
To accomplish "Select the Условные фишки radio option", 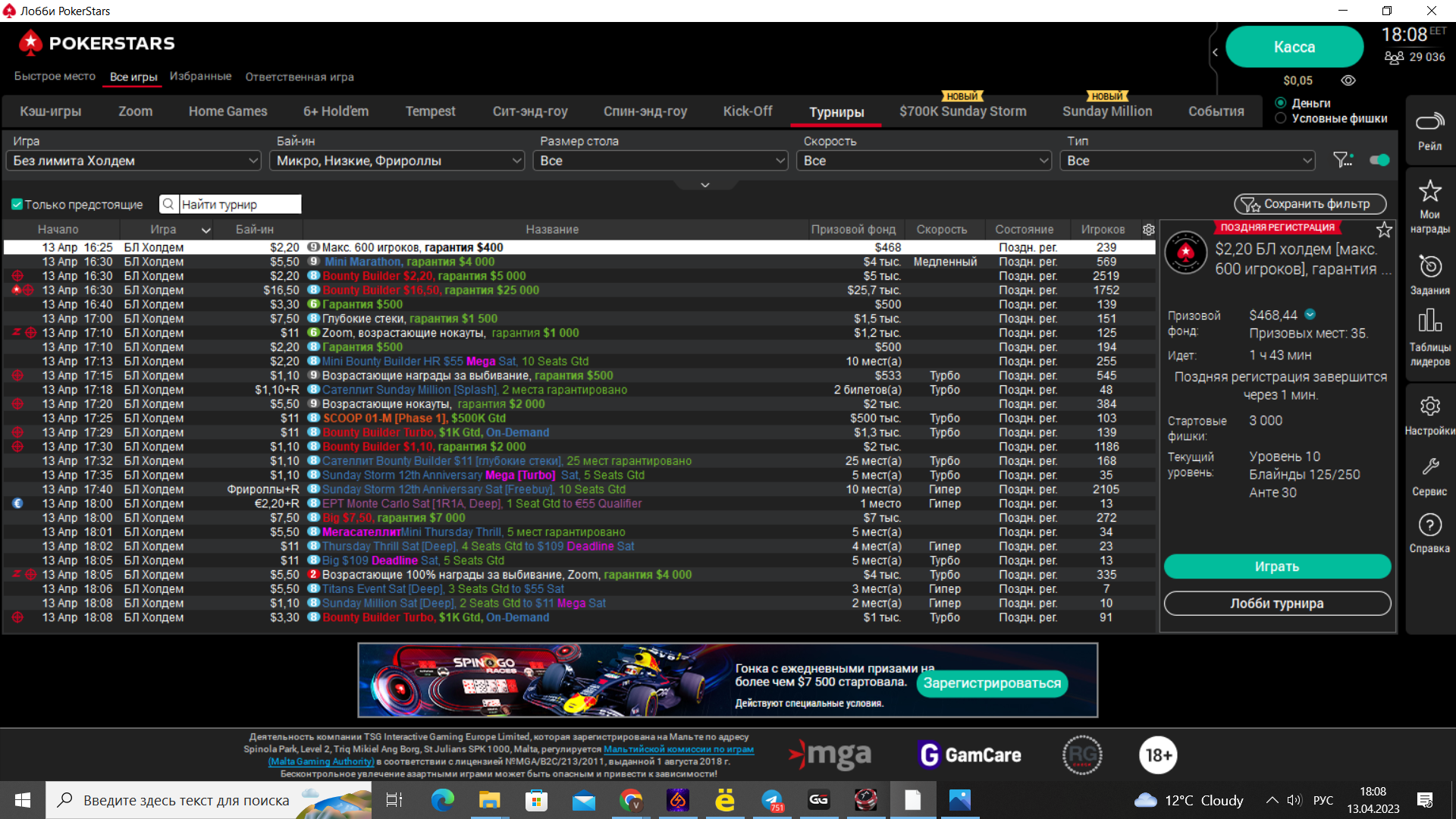I will point(1281,118).
